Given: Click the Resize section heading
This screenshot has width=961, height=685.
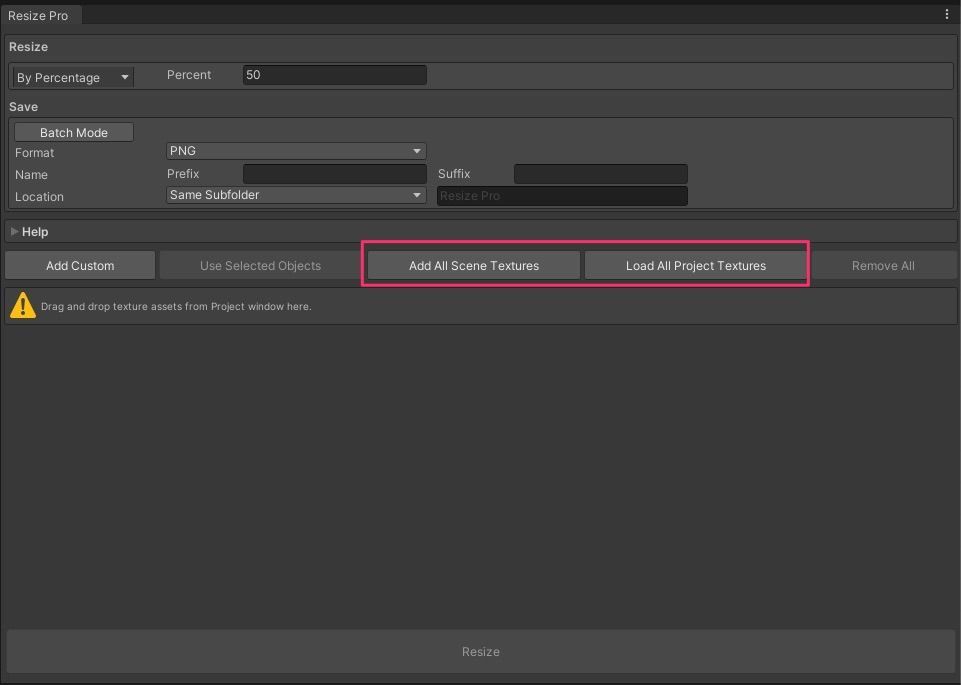Looking at the screenshot, I should click(x=28, y=47).
